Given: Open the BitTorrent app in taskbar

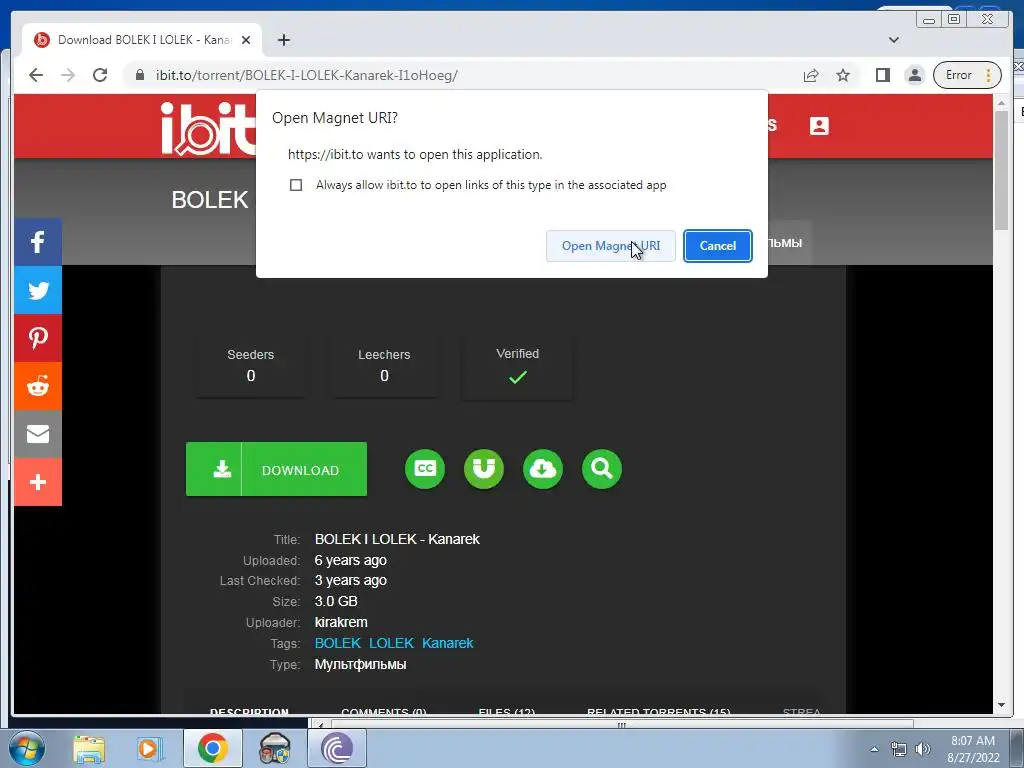Looking at the screenshot, I should (336, 748).
